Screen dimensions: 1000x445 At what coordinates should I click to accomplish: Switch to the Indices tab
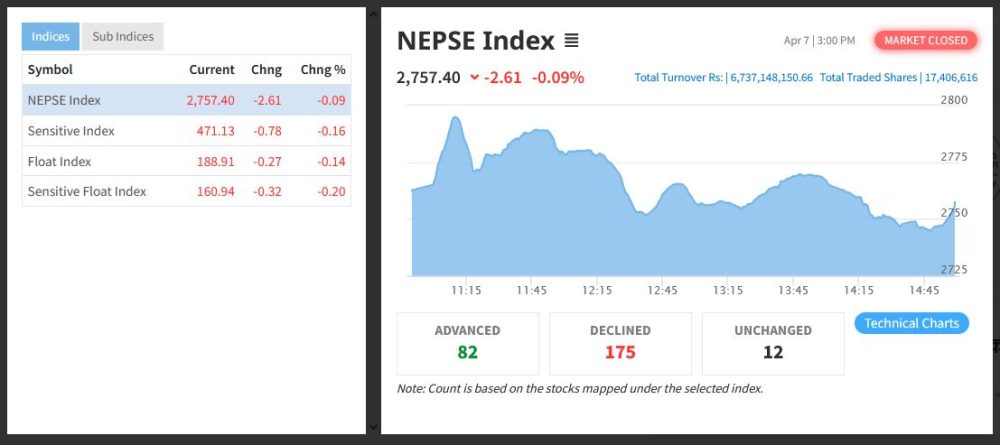click(x=50, y=37)
